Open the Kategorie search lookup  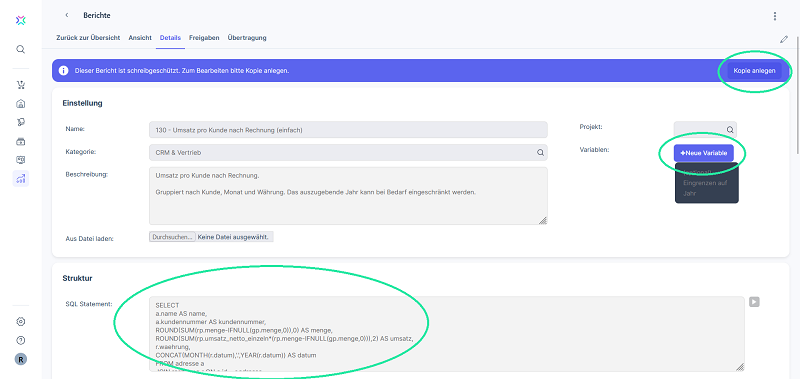coord(539,152)
